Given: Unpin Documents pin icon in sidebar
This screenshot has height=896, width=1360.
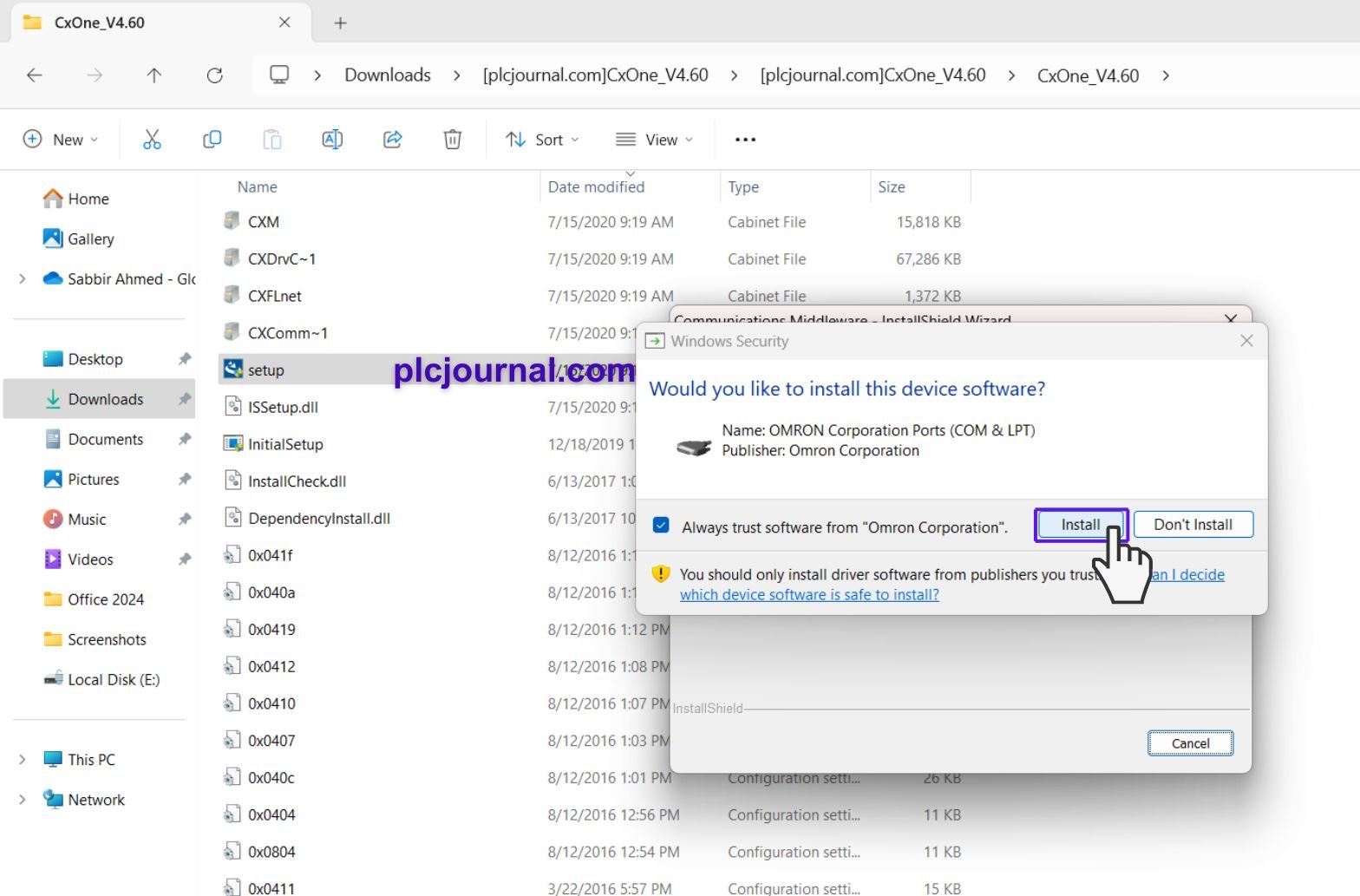Looking at the screenshot, I should pos(185,439).
